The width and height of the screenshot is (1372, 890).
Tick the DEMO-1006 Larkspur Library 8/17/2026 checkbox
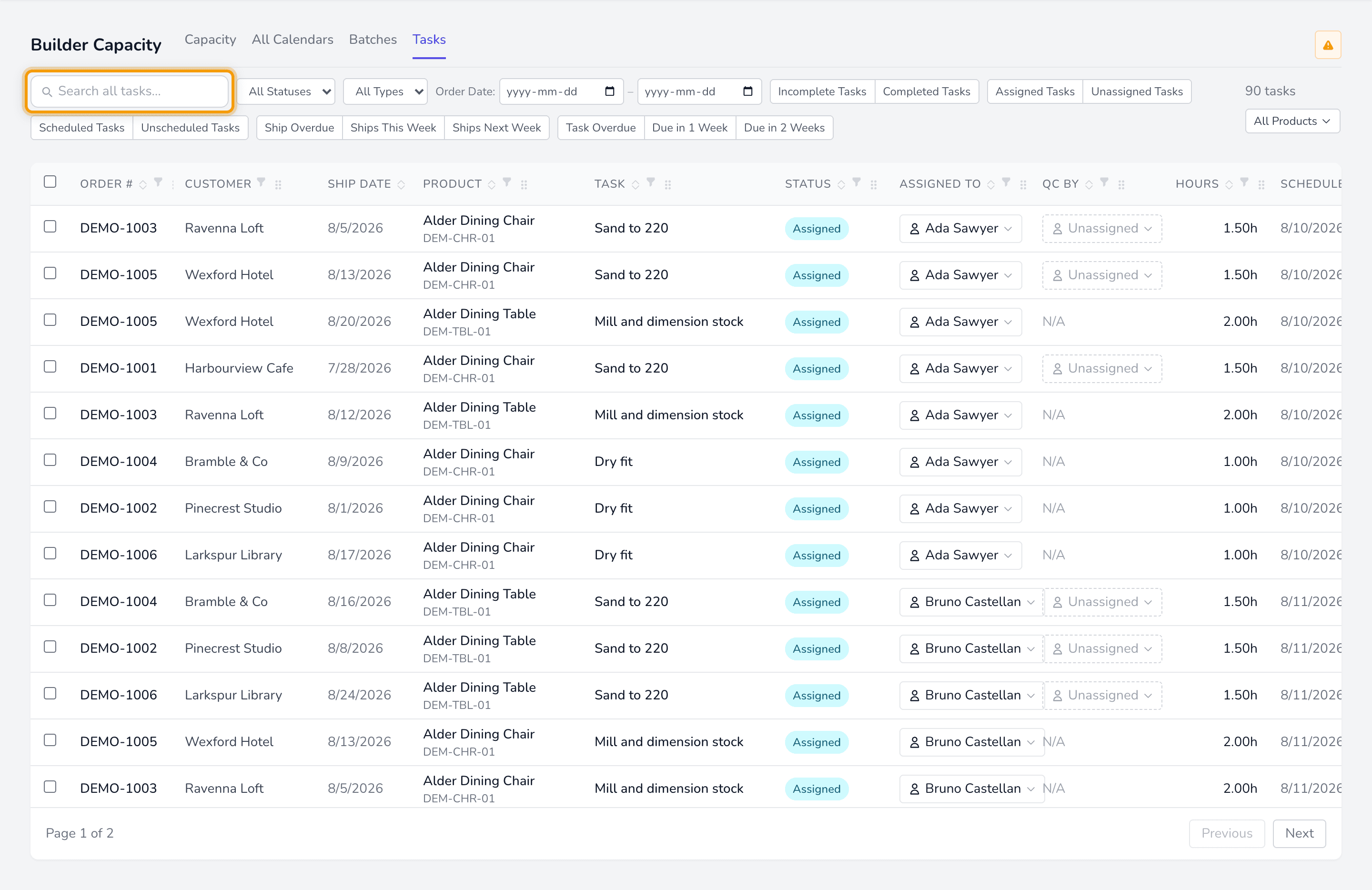pos(50,553)
